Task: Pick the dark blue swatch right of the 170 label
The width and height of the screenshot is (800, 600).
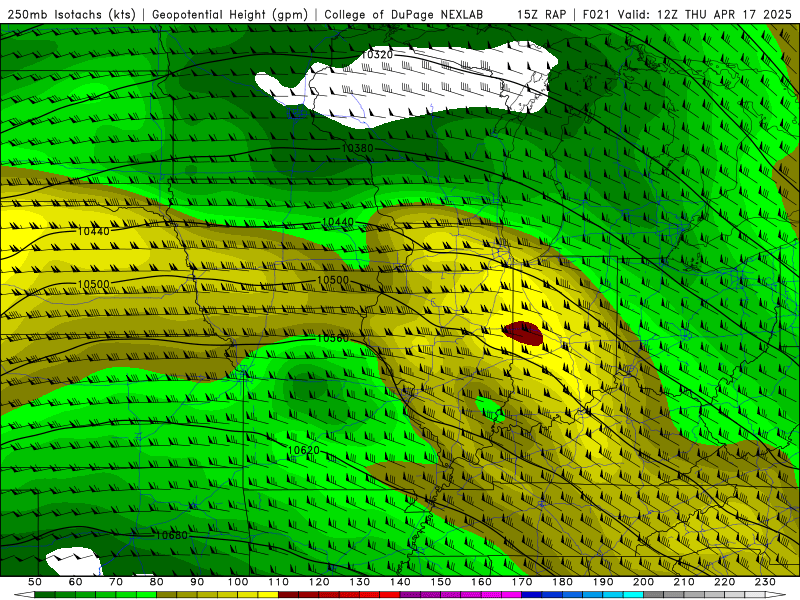Action: [532, 595]
